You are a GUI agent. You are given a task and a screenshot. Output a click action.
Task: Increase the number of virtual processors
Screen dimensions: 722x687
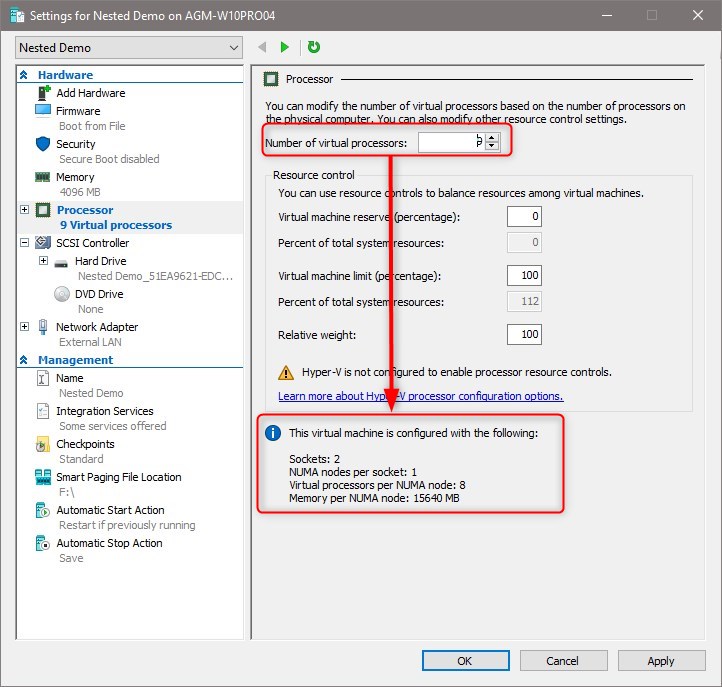pos(492,138)
